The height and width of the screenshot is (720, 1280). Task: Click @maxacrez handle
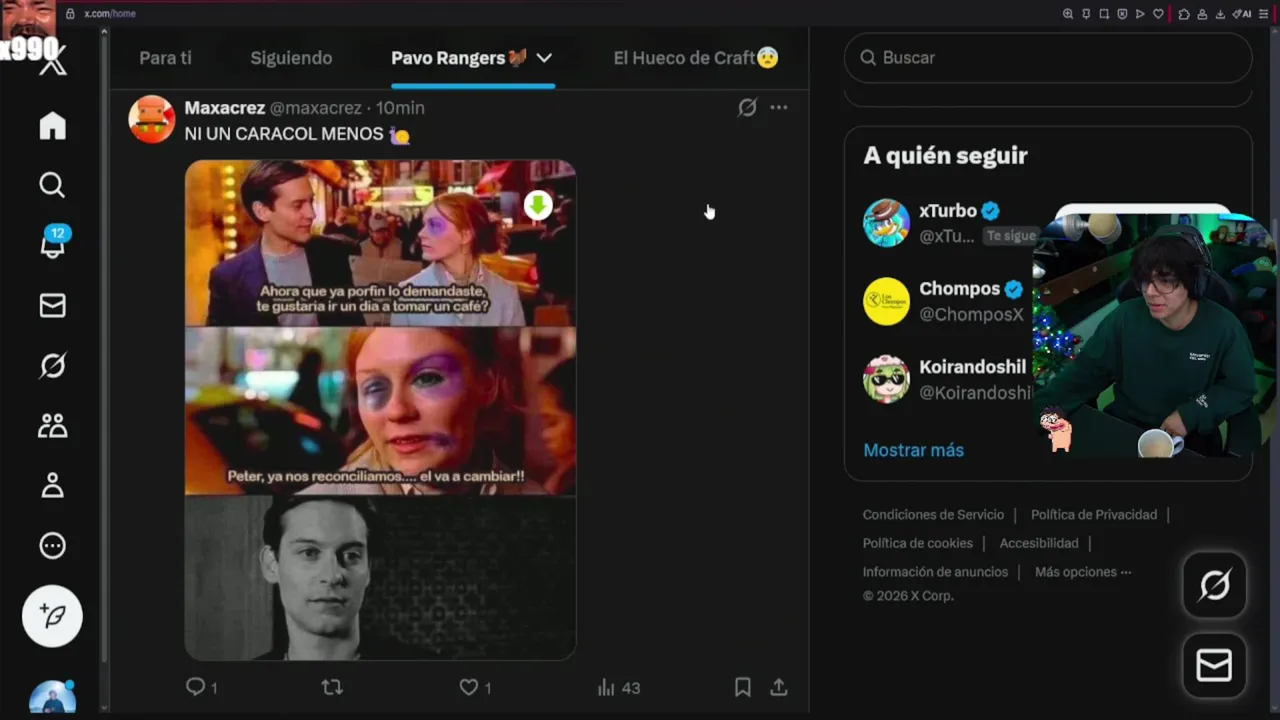click(x=316, y=108)
